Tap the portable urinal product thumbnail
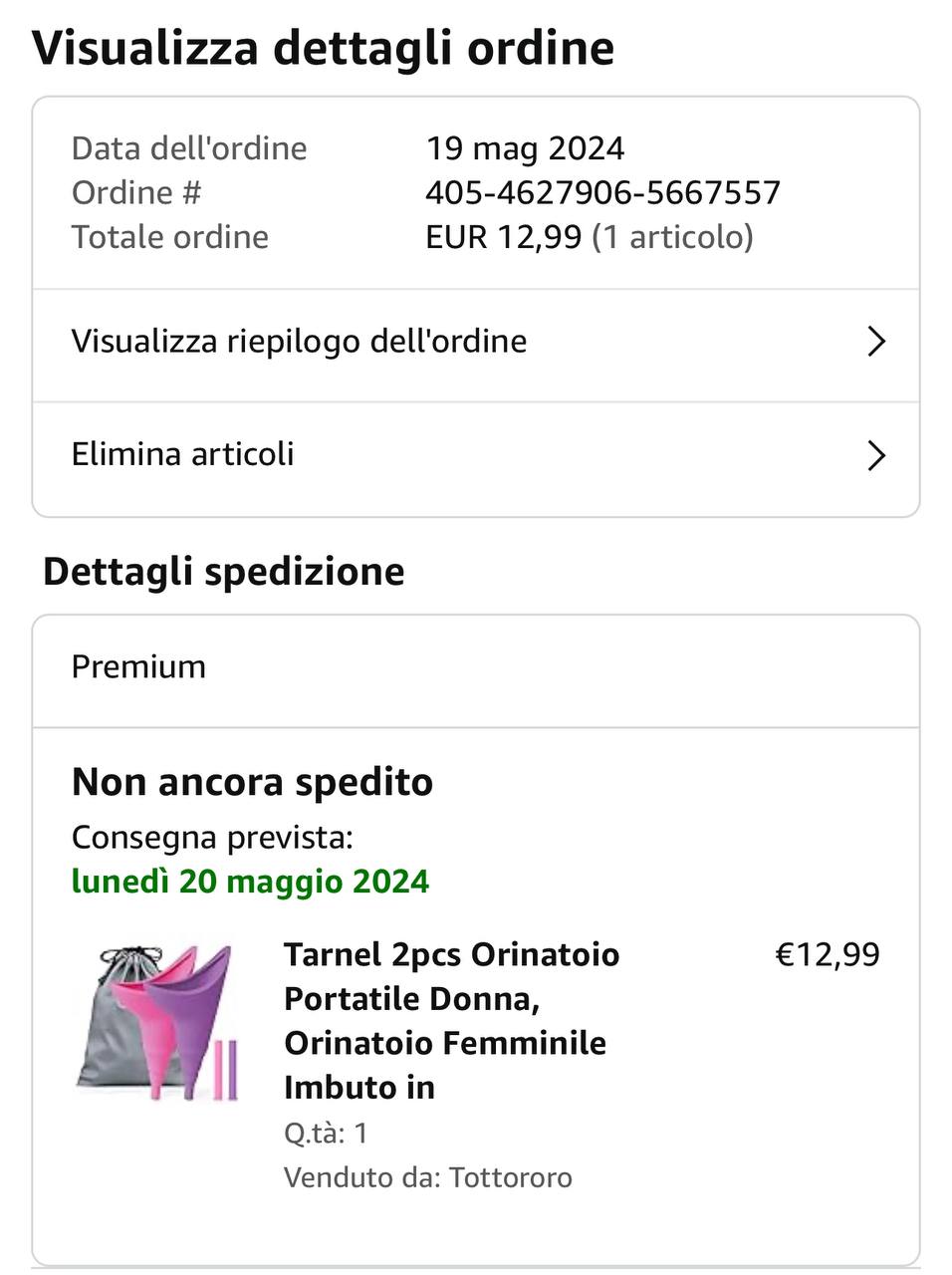Screen dimensions: 952x1275 pos(157,1023)
